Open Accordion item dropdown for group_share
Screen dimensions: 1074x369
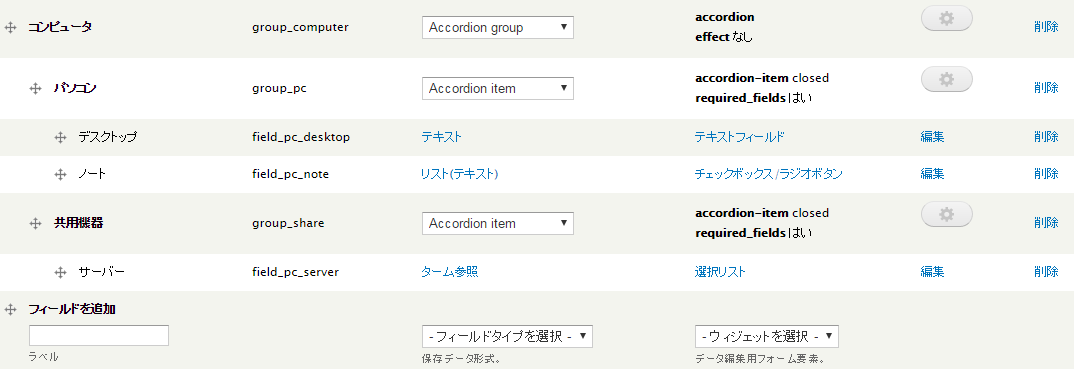(x=498, y=223)
